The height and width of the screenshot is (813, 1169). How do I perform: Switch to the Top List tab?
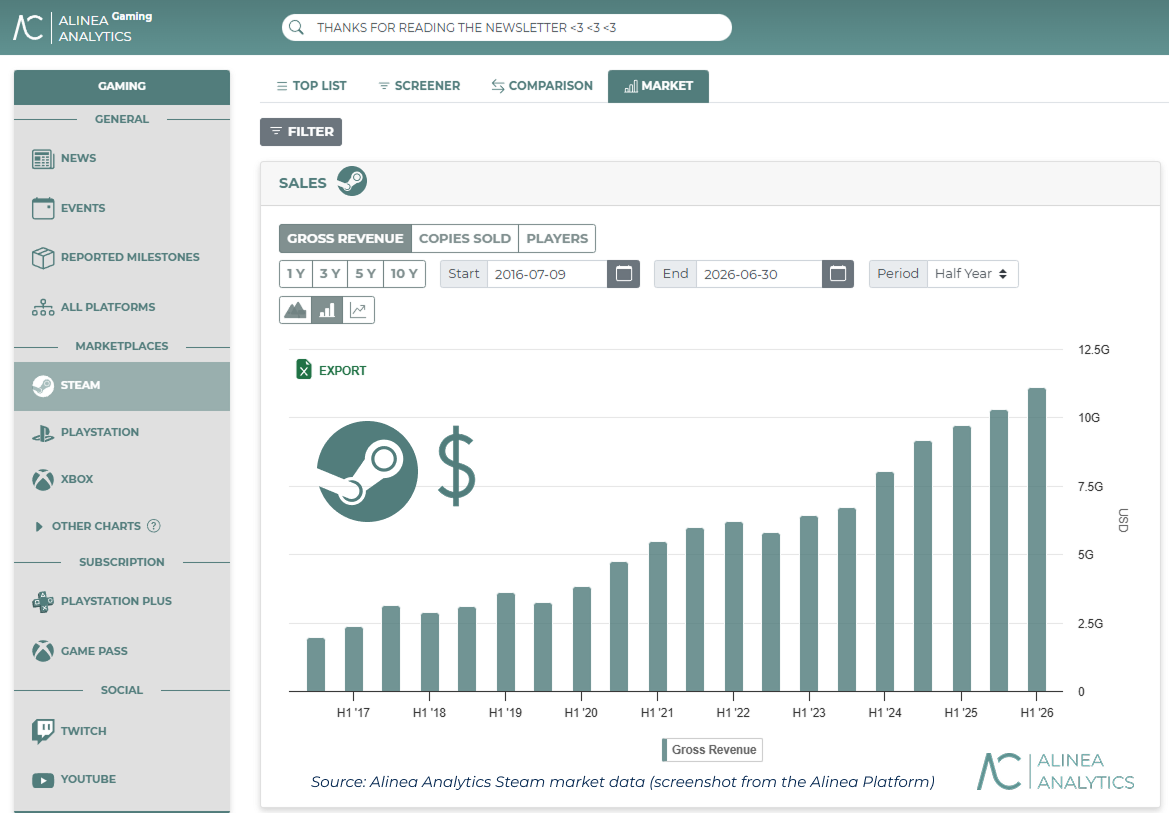[312, 86]
